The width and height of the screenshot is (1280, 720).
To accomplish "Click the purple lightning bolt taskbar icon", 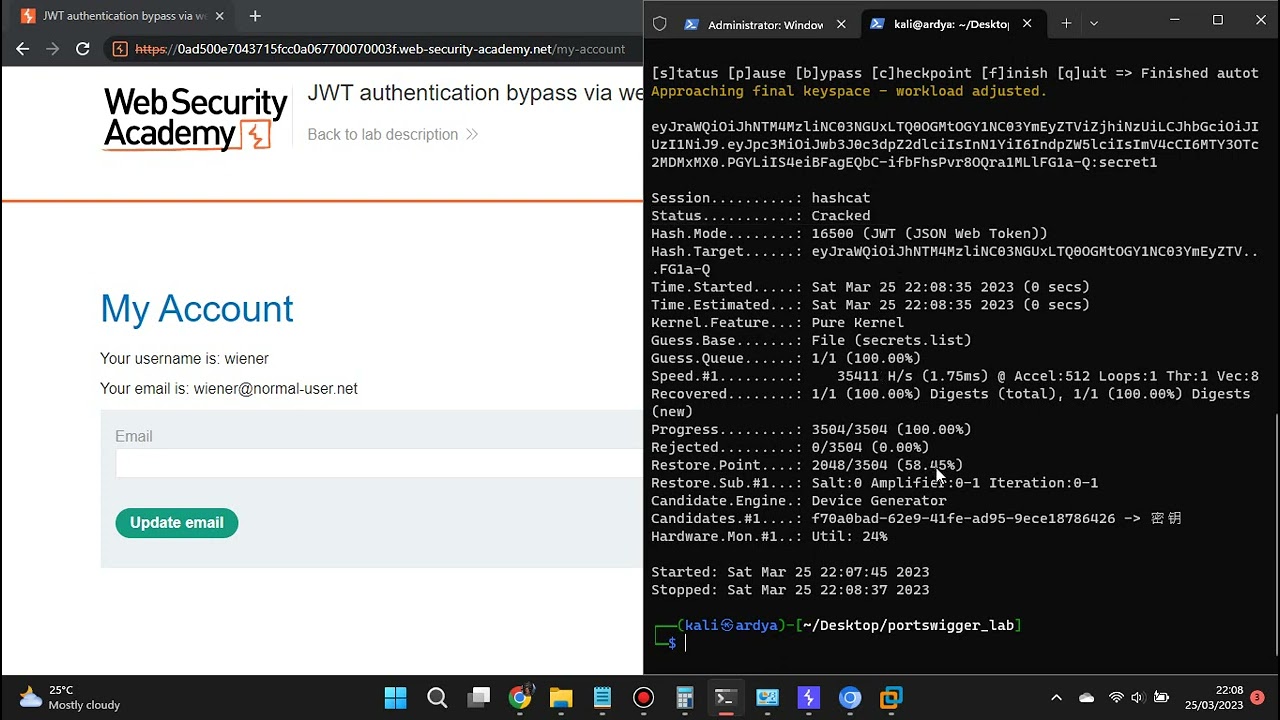I will tap(808, 697).
